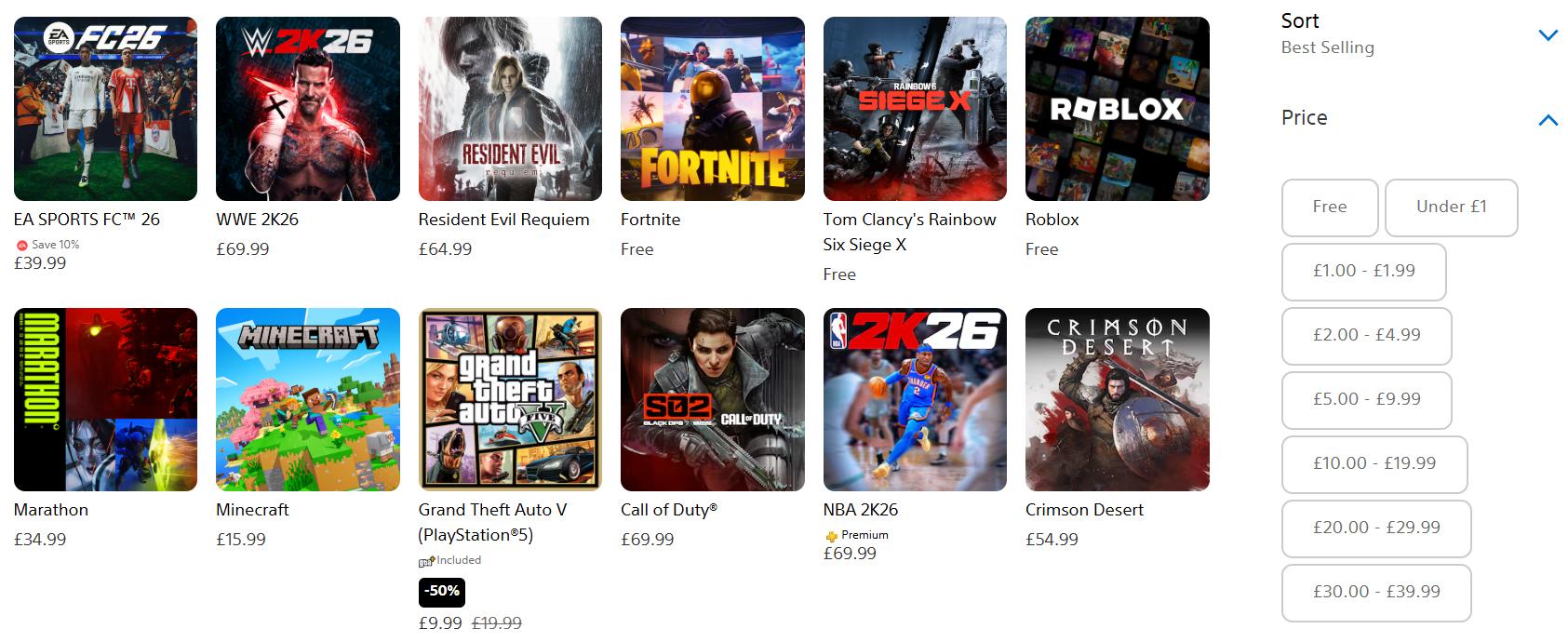Toggle the Free price filter
Screen dimensions: 1568x642
(x=1329, y=207)
